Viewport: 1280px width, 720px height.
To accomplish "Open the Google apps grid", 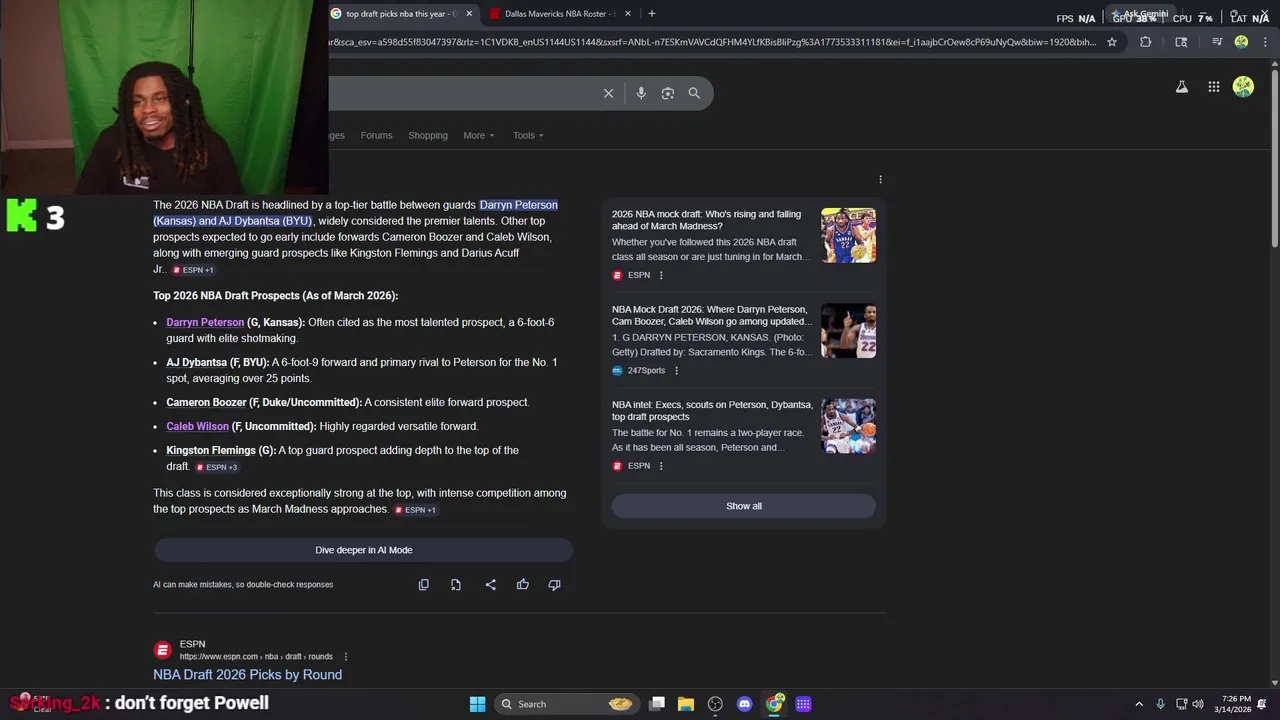I will tap(1214, 87).
